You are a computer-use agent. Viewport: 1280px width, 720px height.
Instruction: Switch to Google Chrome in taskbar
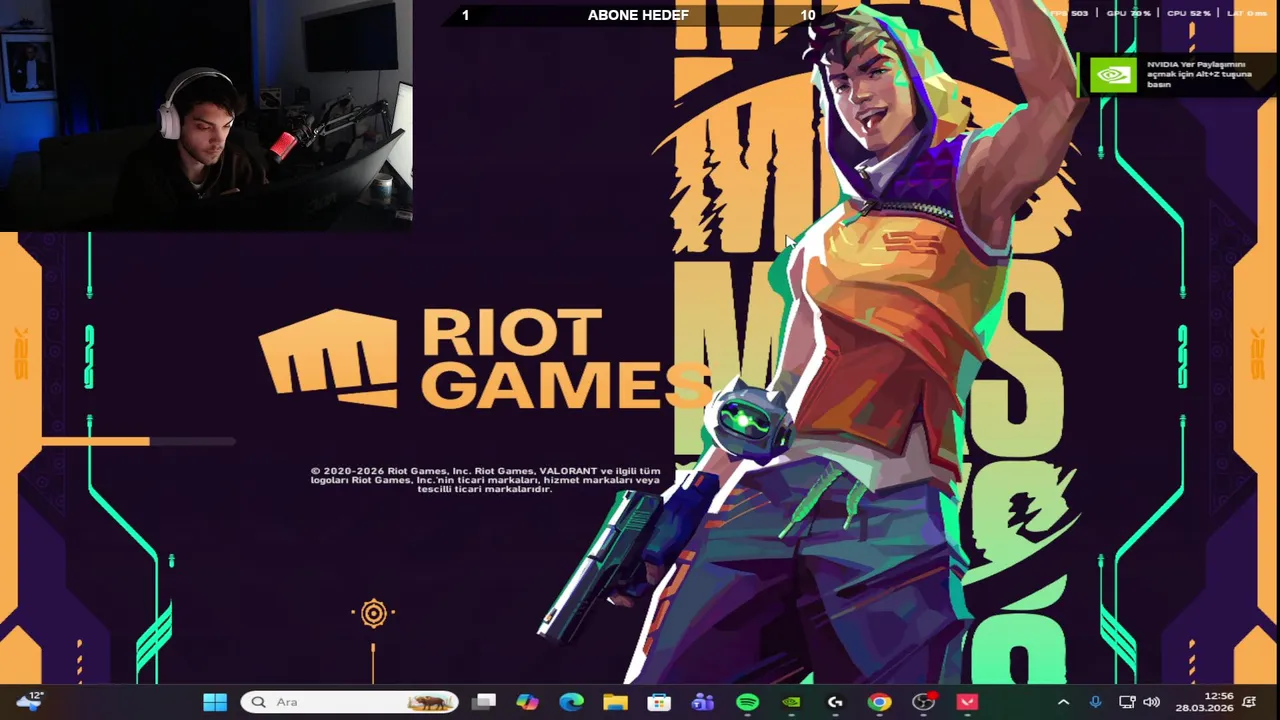click(879, 702)
